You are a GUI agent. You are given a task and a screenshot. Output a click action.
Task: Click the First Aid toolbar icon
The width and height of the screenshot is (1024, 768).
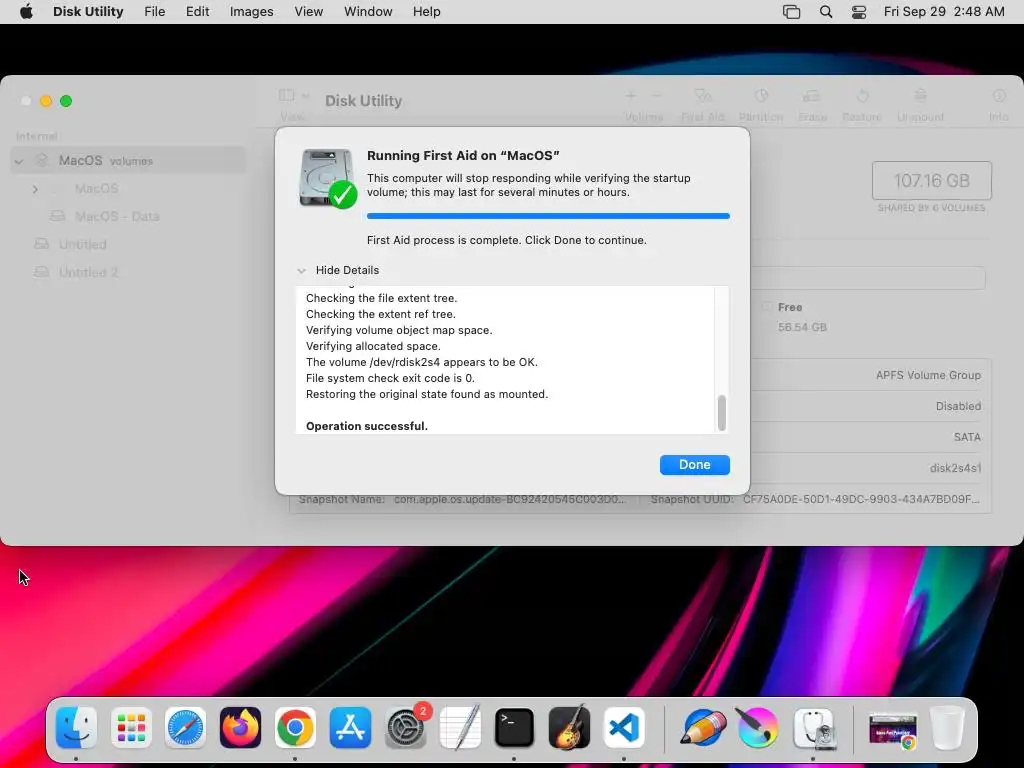click(x=703, y=96)
